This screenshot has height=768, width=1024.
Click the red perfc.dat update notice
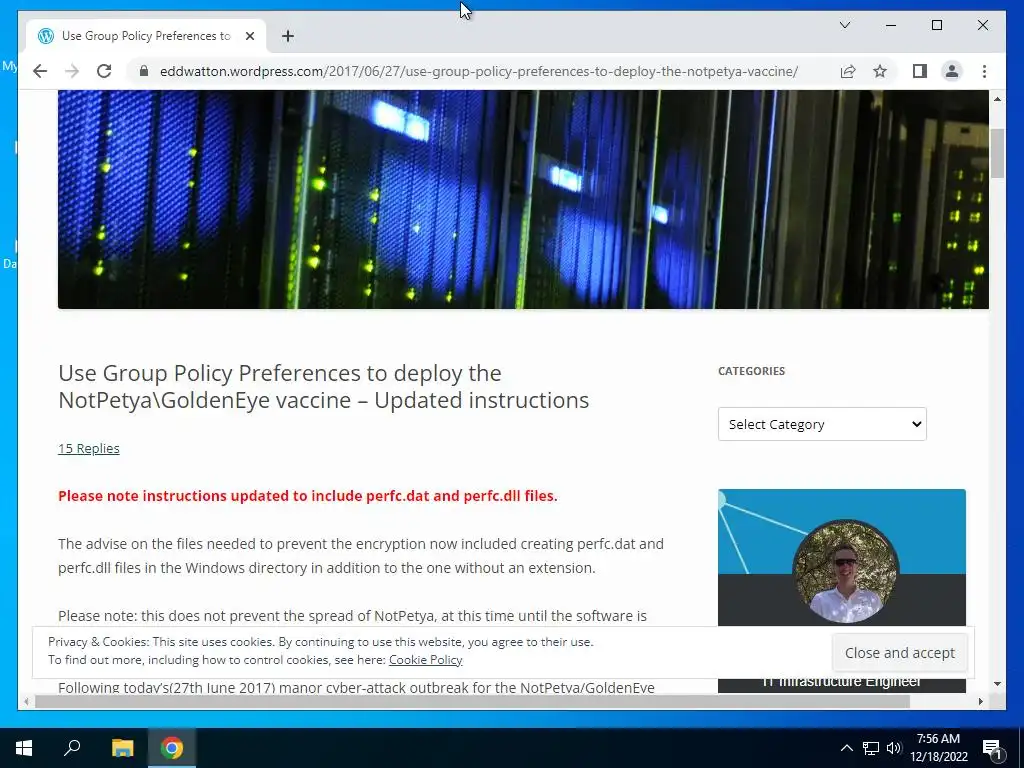click(x=308, y=496)
